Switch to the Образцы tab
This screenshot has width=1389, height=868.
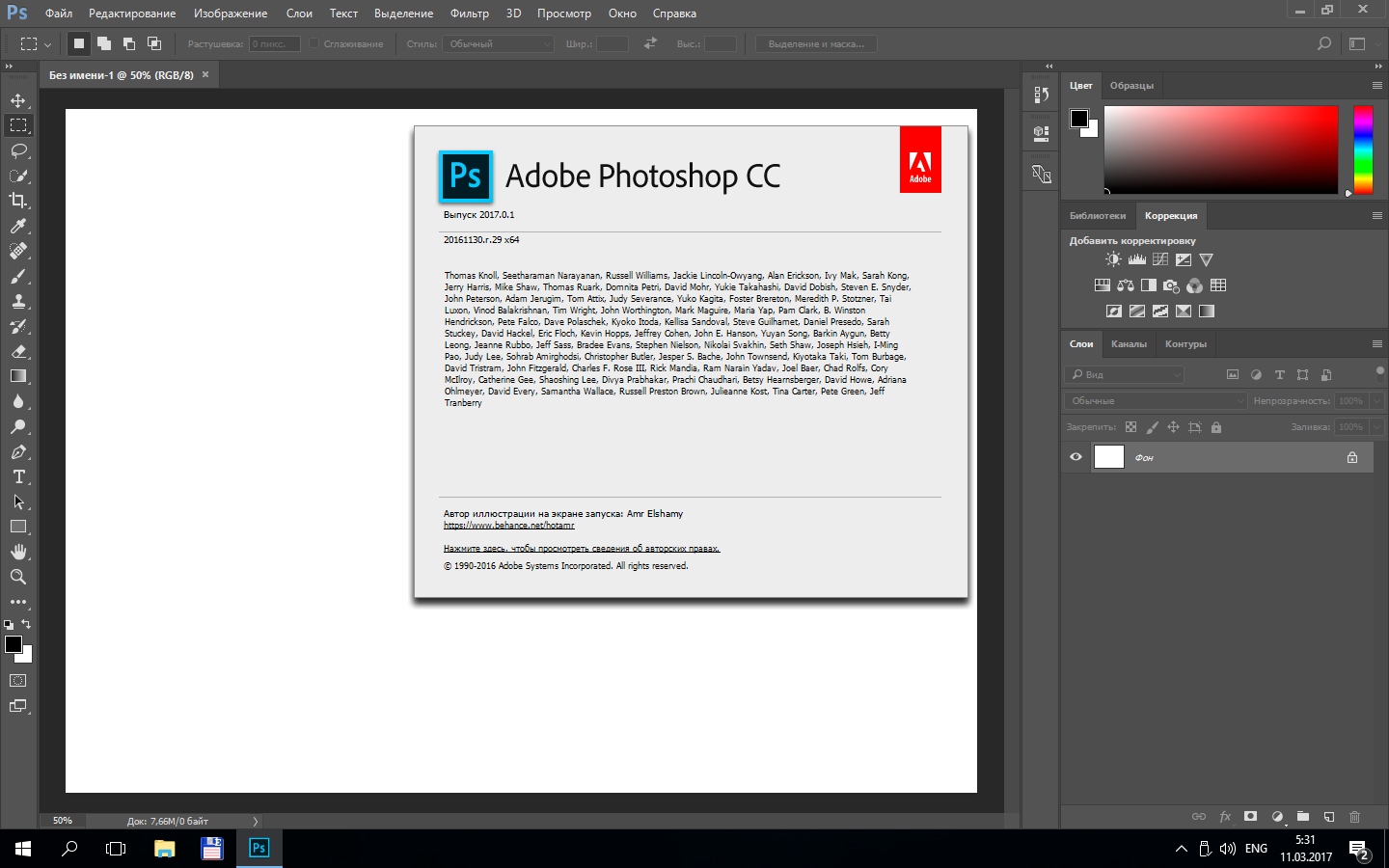click(x=1131, y=86)
